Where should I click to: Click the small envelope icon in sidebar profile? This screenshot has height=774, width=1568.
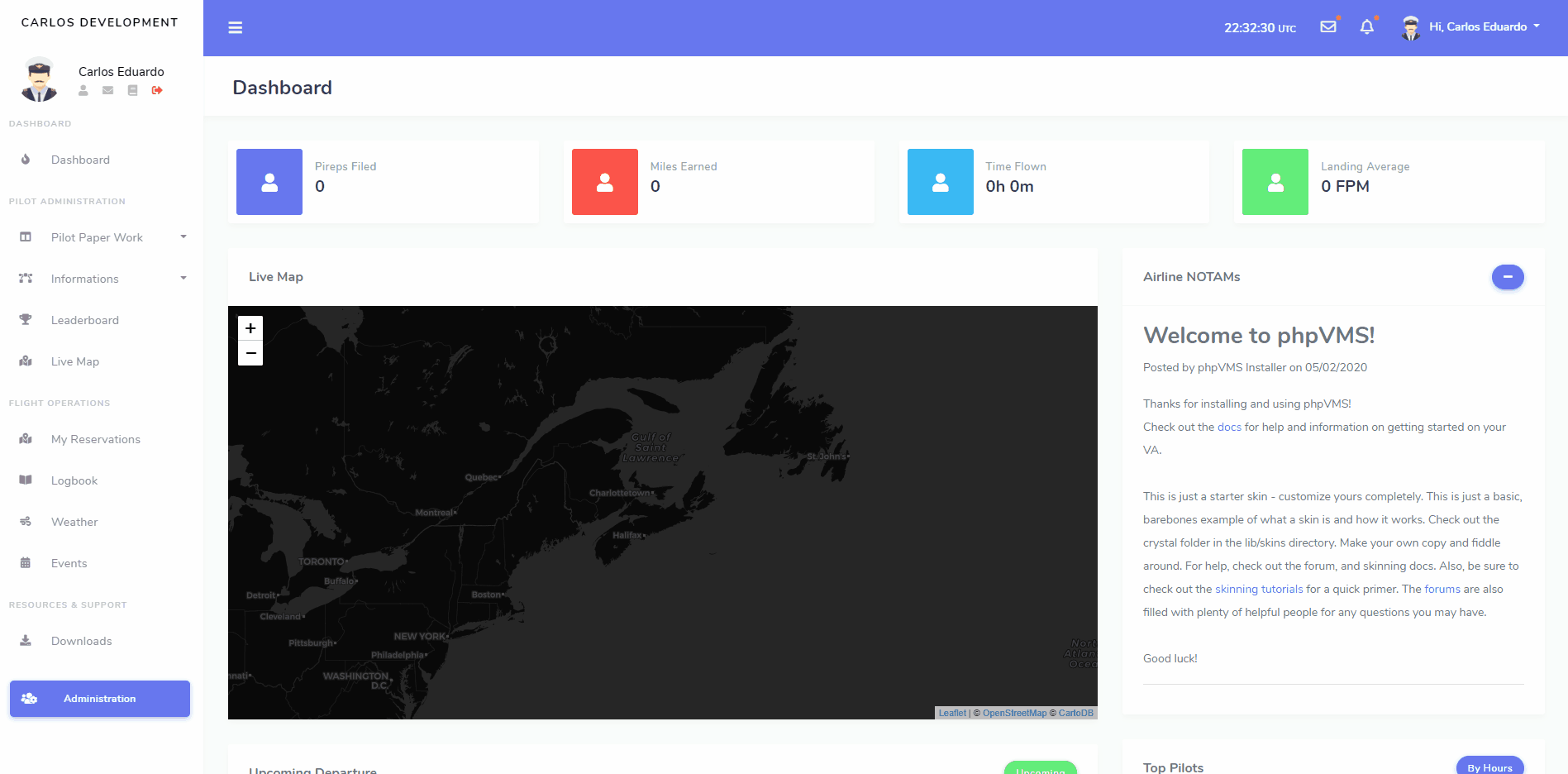coord(107,90)
